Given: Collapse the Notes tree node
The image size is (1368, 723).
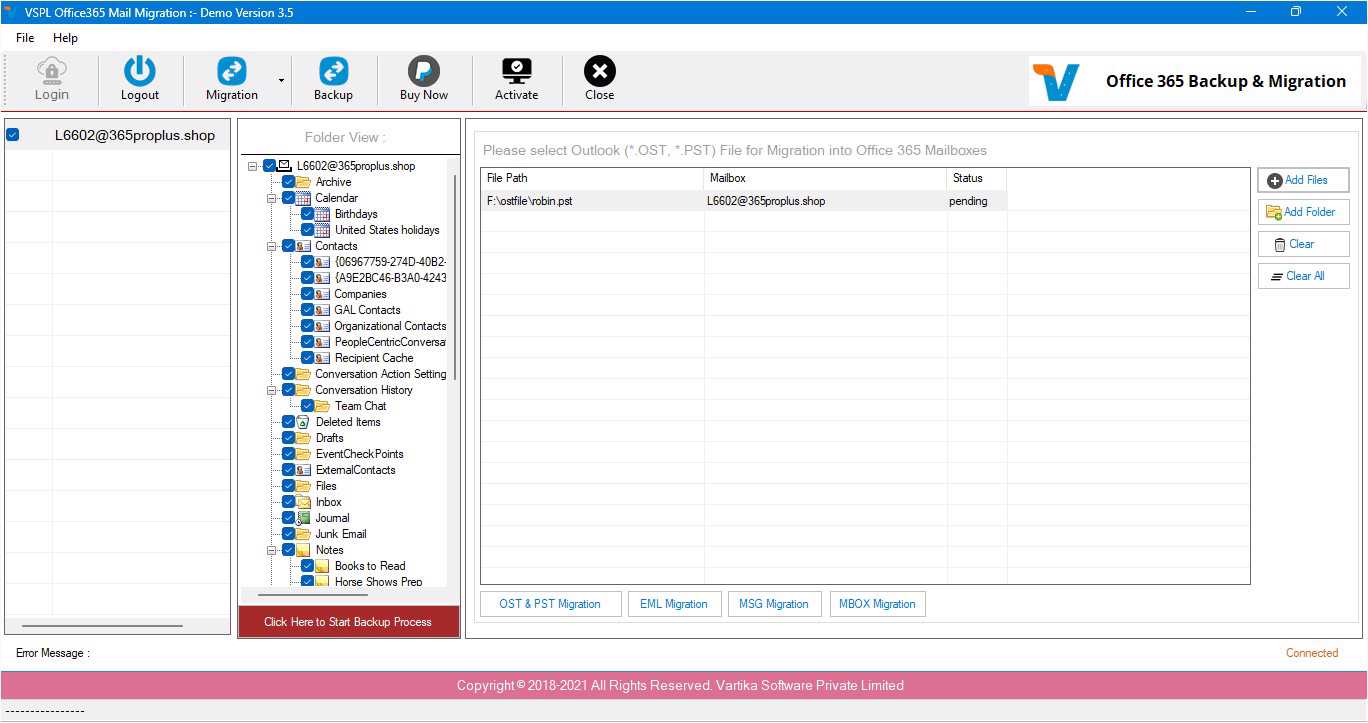Looking at the screenshot, I should (x=272, y=550).
